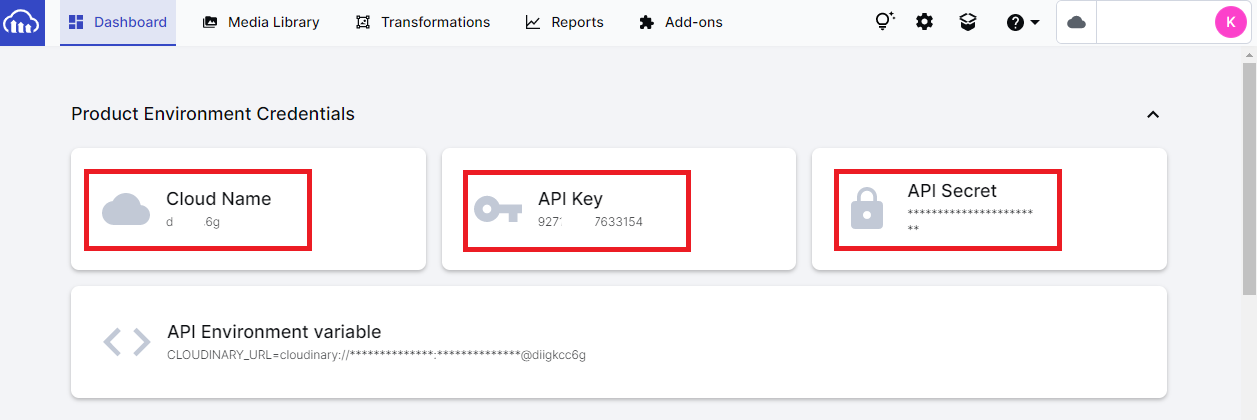Image resolution: width=1257 pixels, height=420 pixels.
Task: Open the Add-ons tab
Action: (x=681, y=22)
